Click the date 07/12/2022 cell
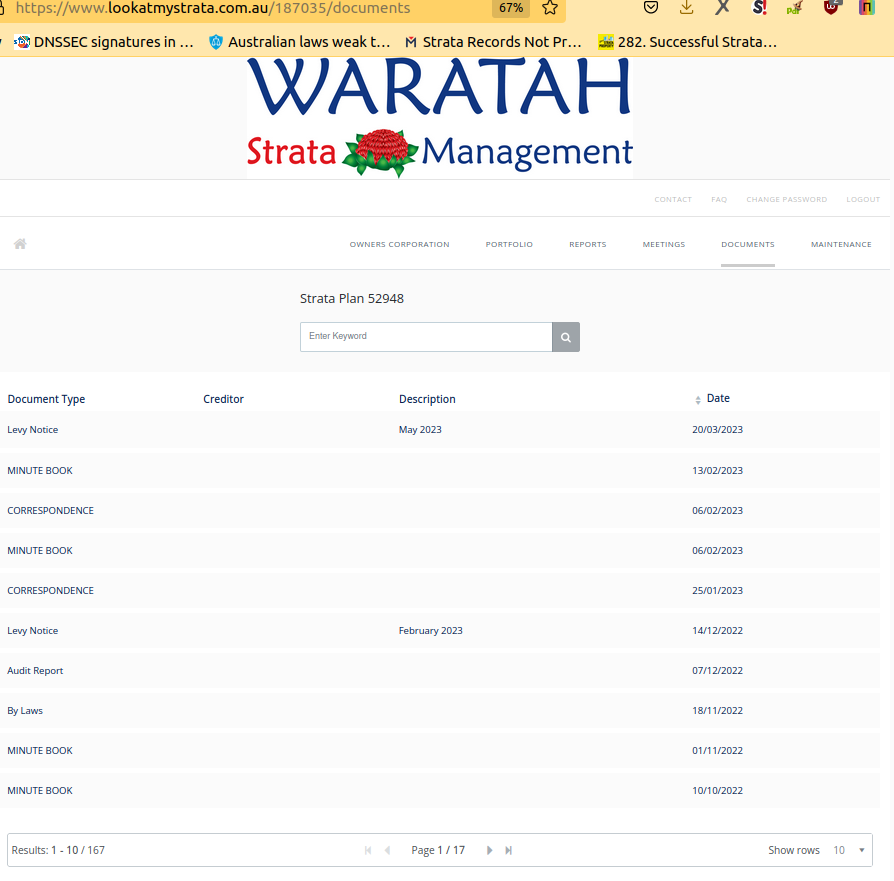 [717, 671]
